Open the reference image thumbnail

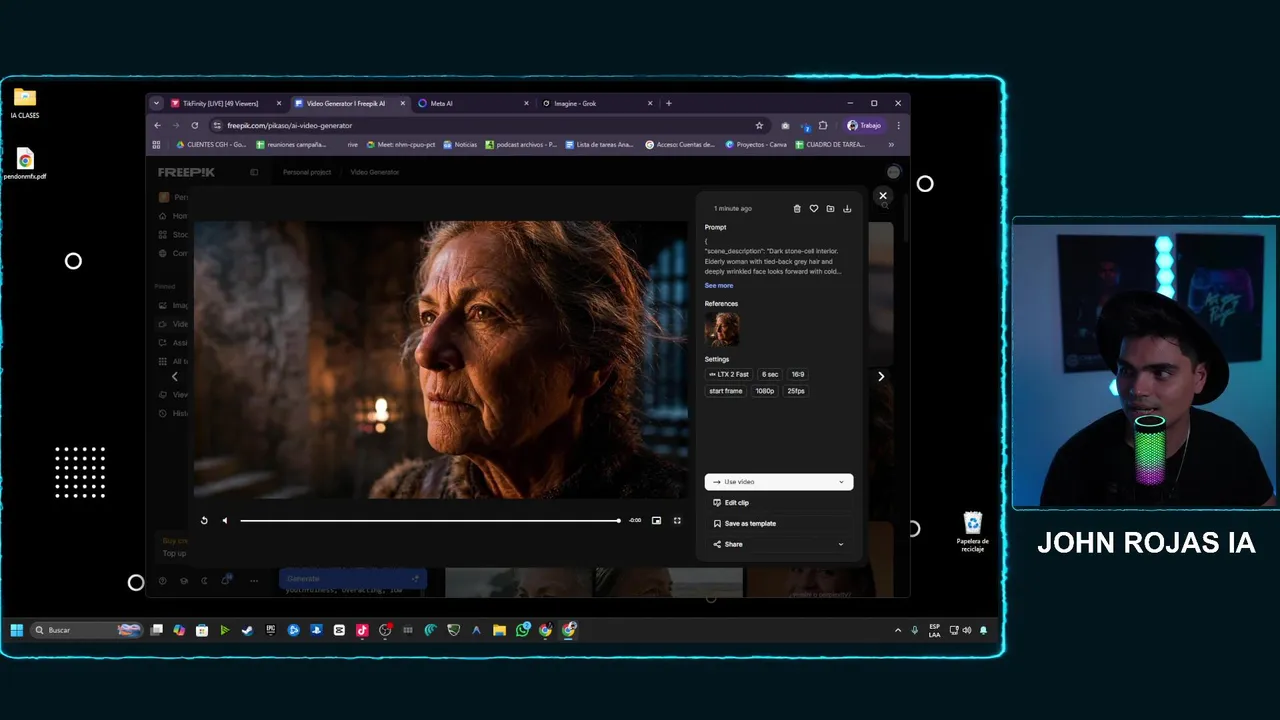click(x=722, y=329)
